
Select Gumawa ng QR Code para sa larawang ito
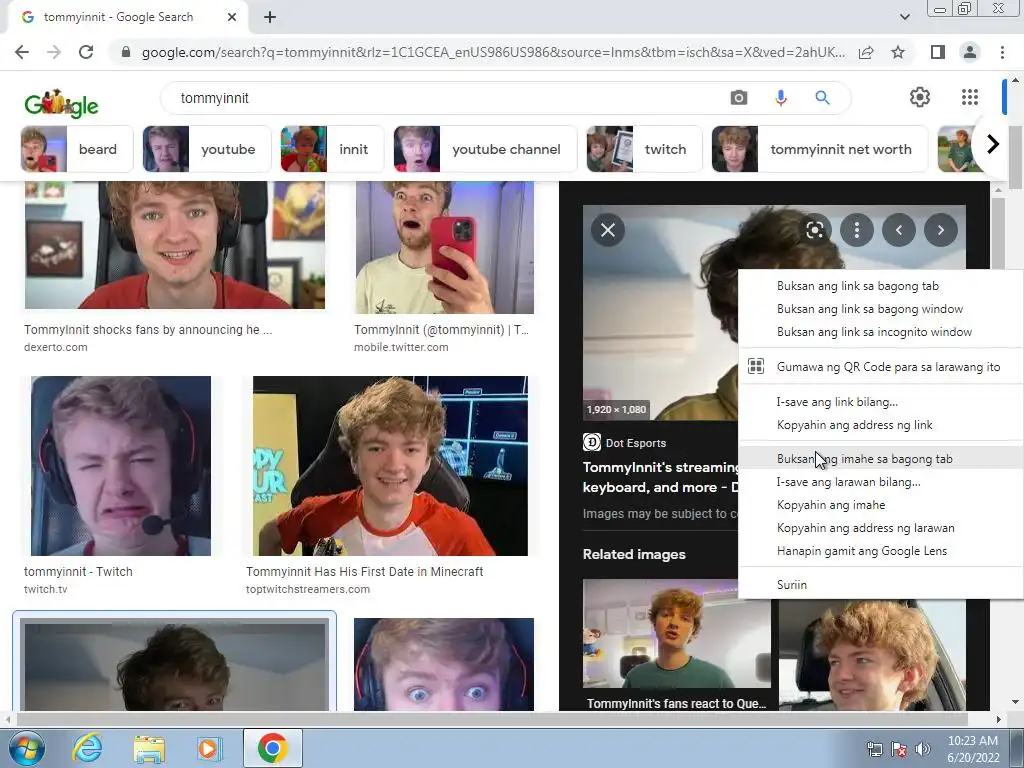[881, 367]
